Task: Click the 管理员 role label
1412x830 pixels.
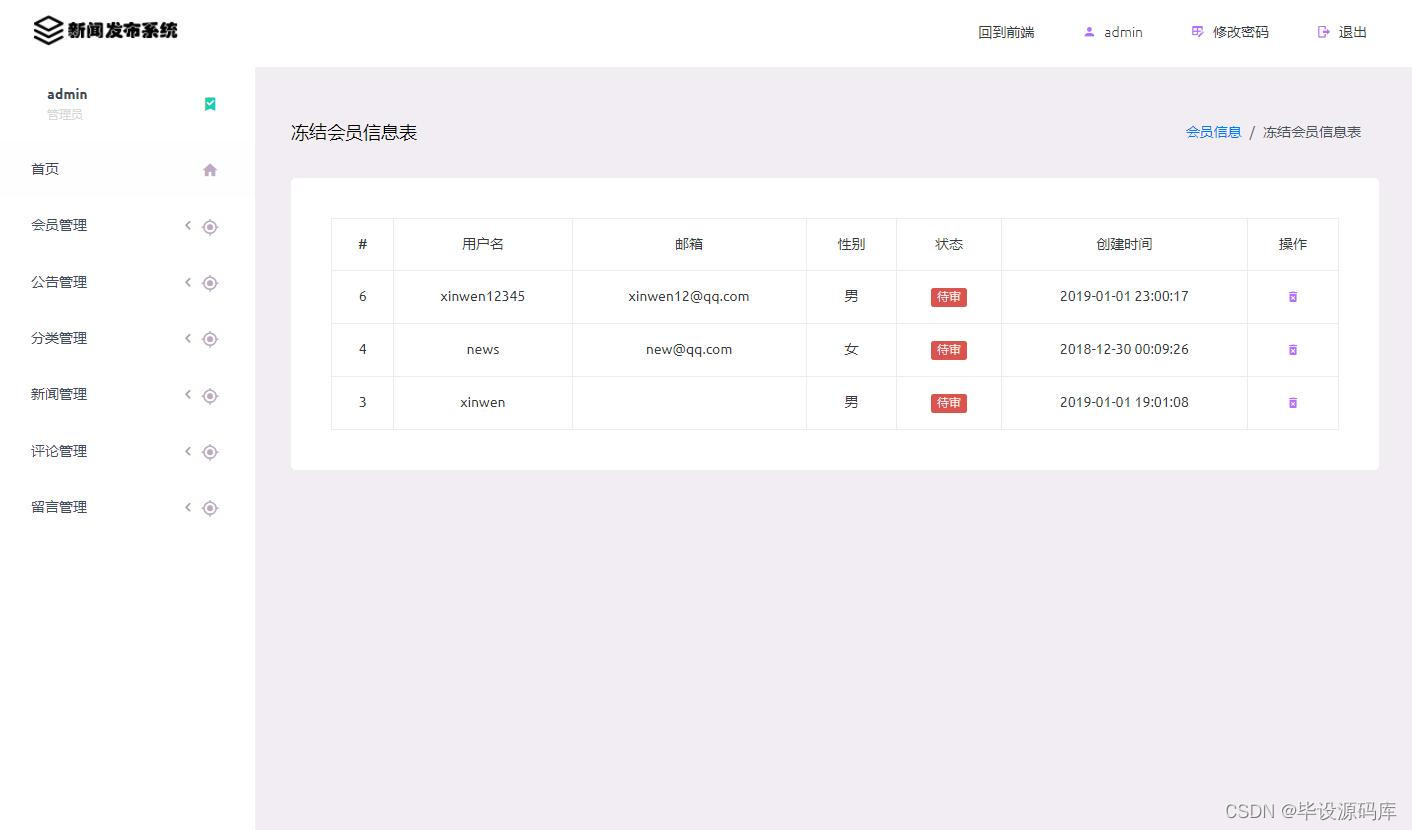Action: [x=65, y=114]
